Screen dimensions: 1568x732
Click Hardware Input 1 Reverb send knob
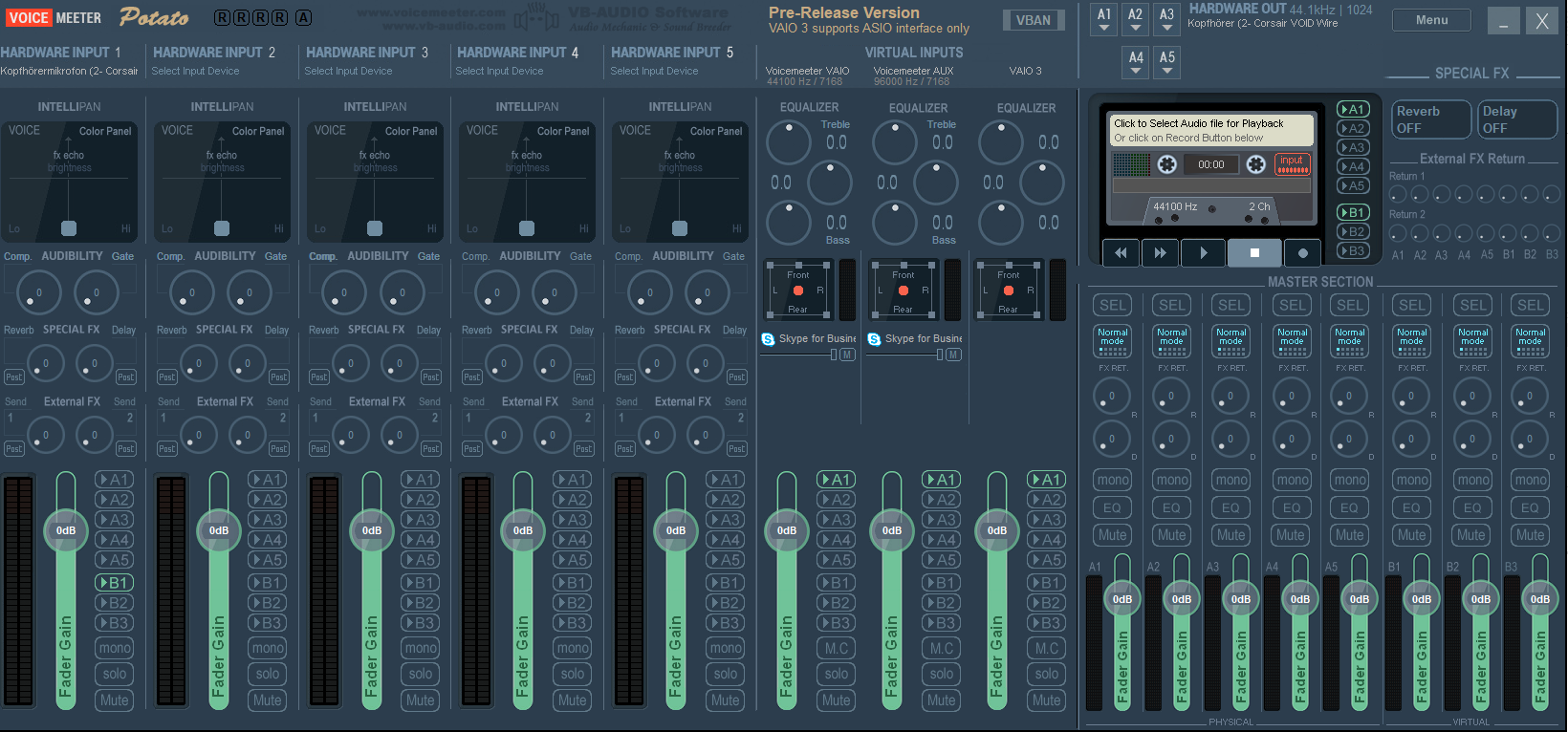(45, 363)
